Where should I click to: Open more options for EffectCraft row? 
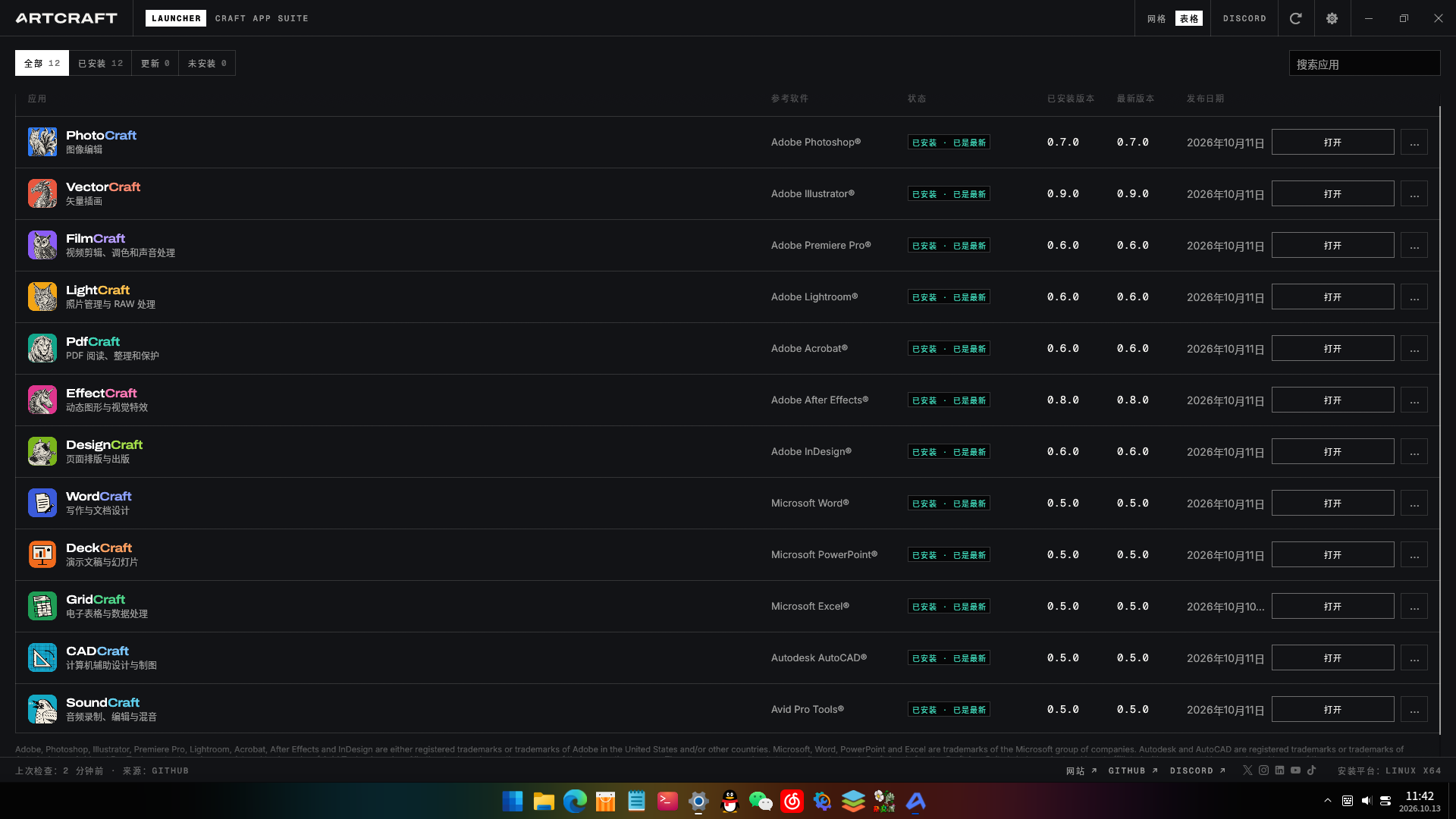pos(1414,400)
